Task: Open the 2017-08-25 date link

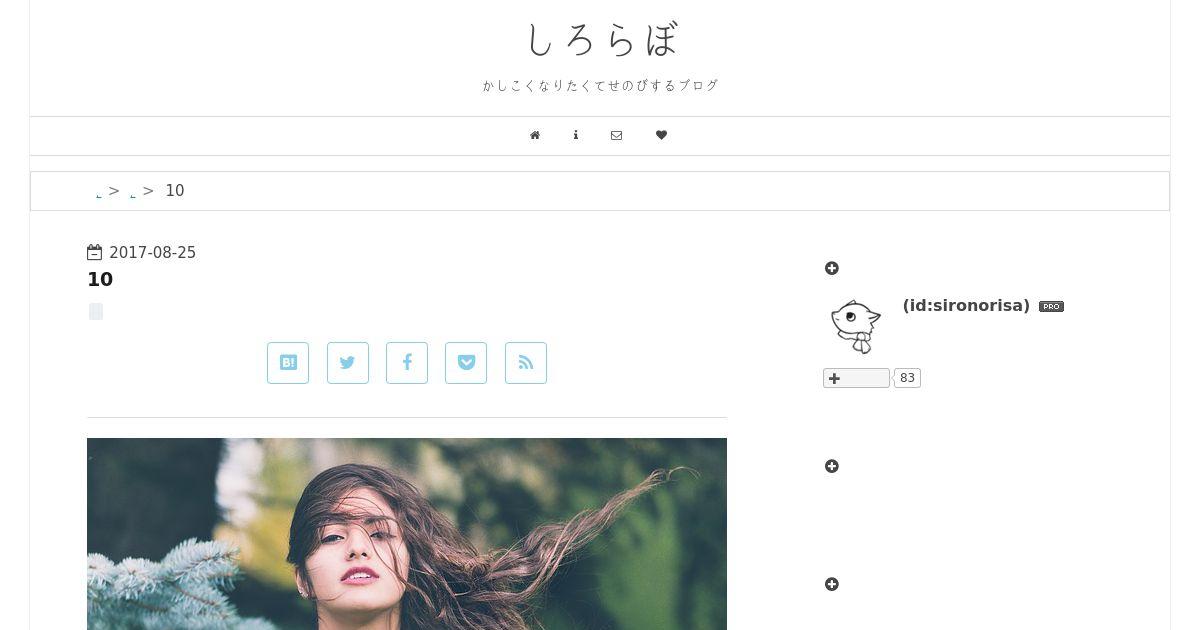Action: click(152, 253)
